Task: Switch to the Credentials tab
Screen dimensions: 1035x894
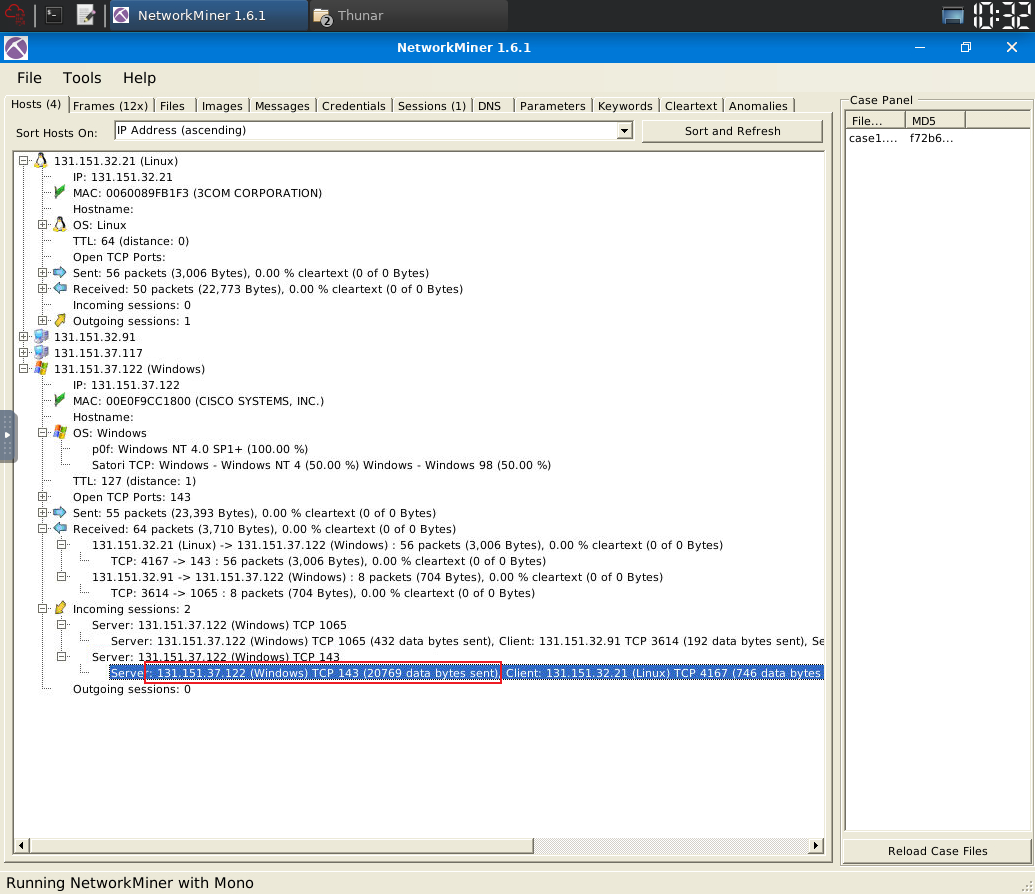Action: click(353, 106)
